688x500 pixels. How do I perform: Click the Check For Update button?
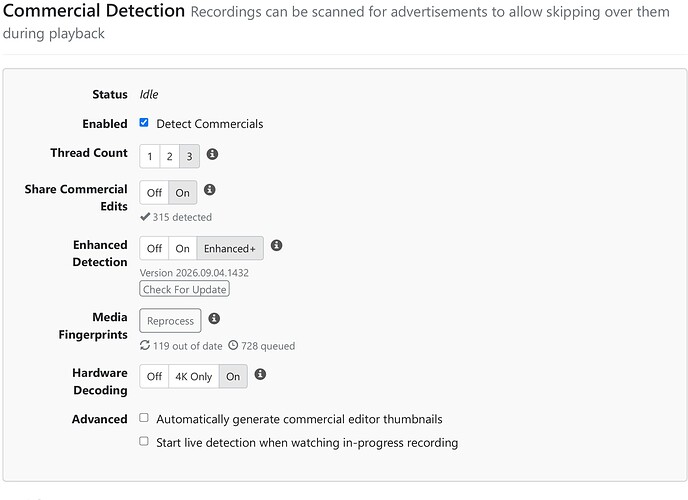click(185, 289)
